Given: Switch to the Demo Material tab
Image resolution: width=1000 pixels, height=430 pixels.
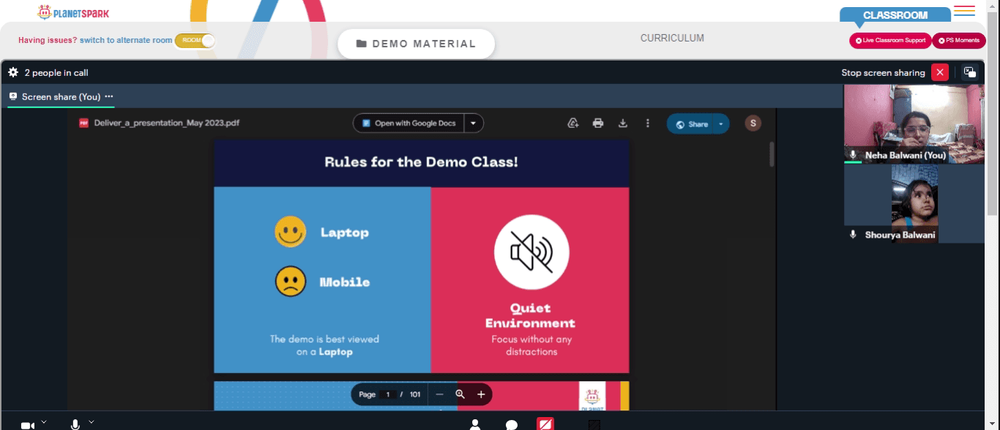Looking at the screenshot, I should pos(416,44).
